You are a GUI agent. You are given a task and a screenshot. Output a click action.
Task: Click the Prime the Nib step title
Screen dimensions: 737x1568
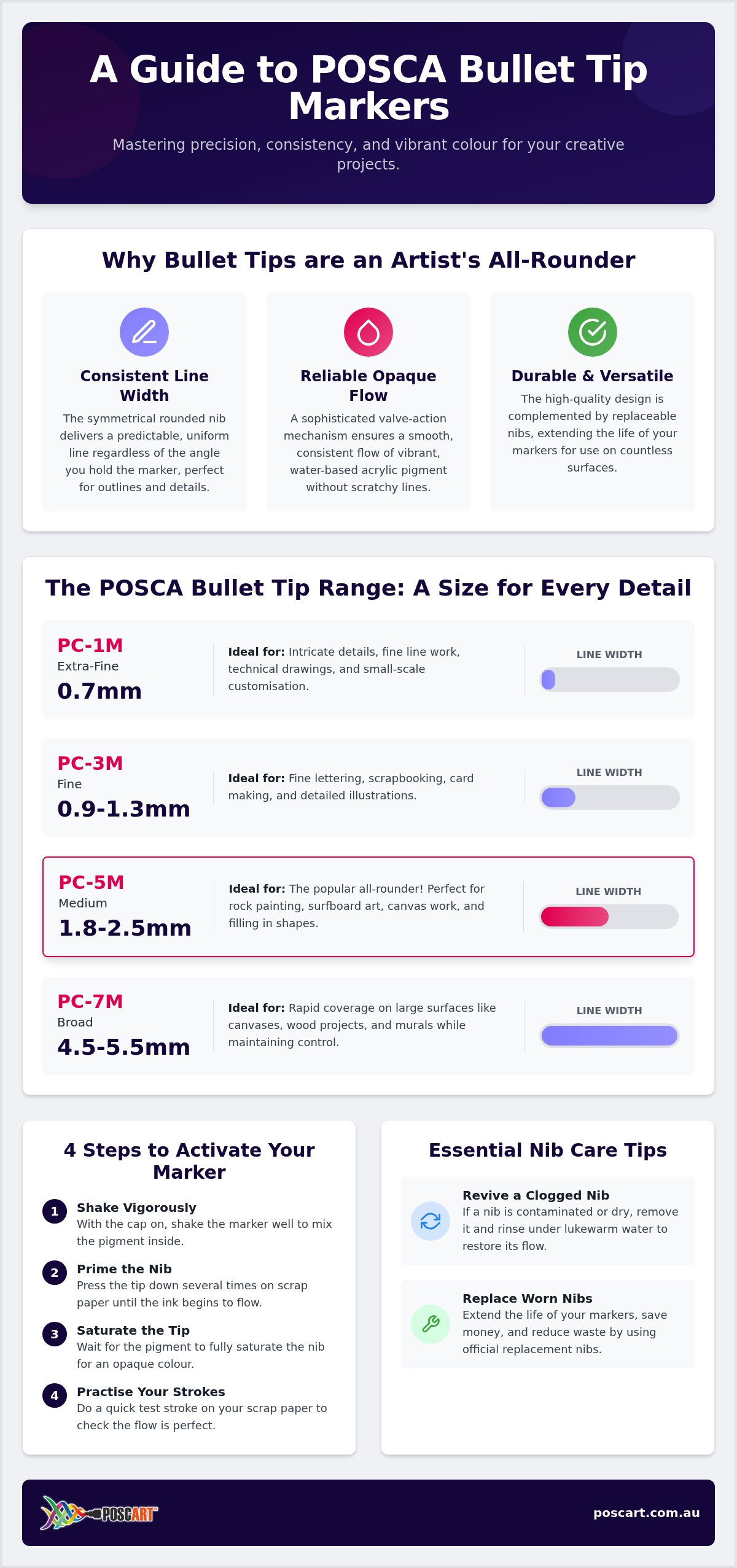coord(124,1269)
